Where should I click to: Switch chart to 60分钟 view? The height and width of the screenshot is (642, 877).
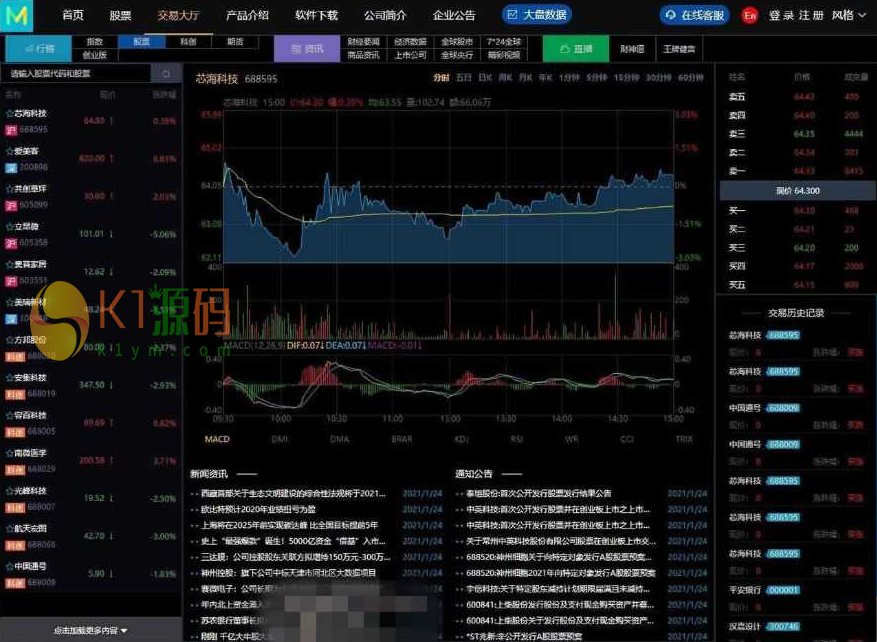coord(691,77)
